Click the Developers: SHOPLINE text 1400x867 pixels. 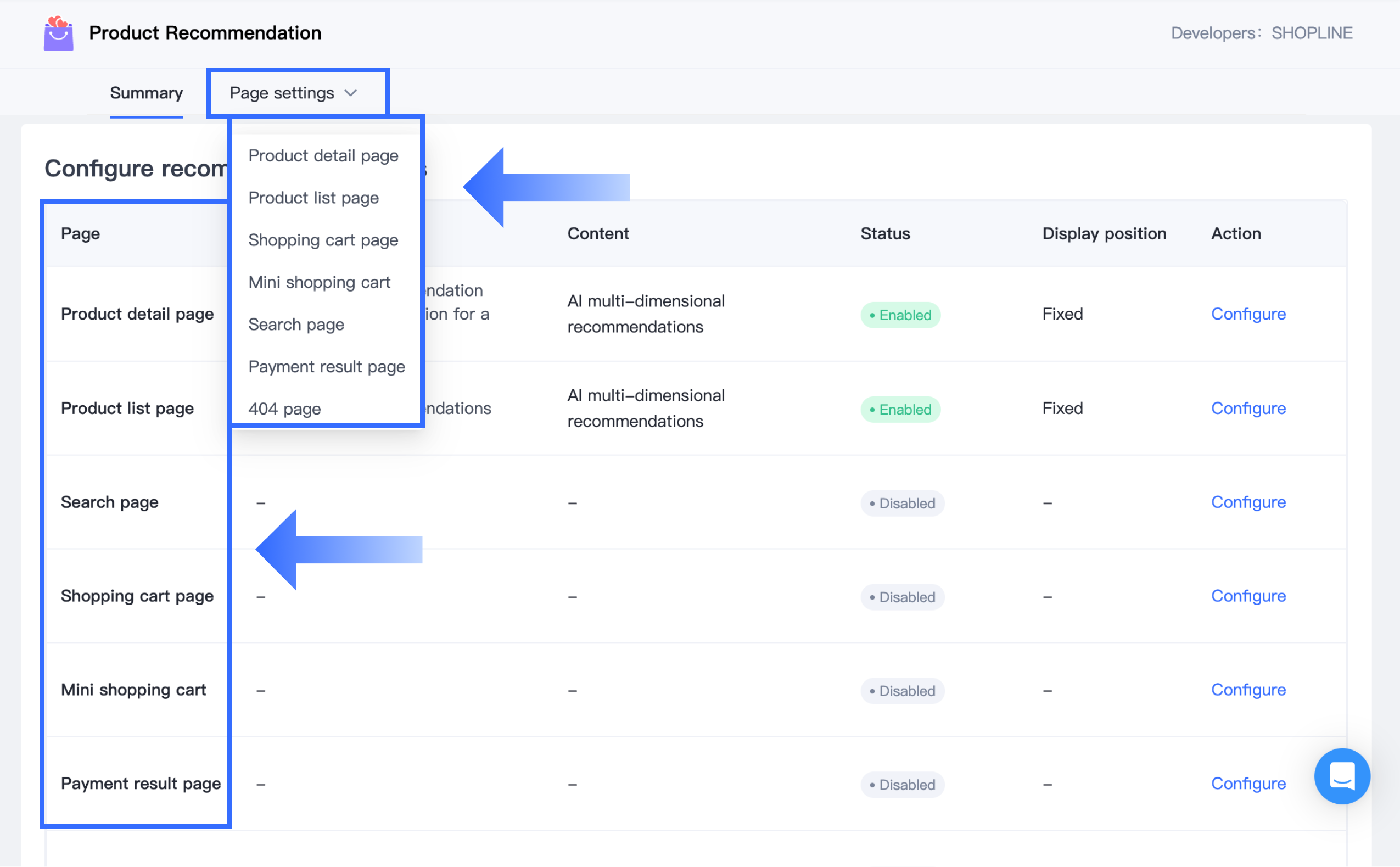coord(1261,33)
